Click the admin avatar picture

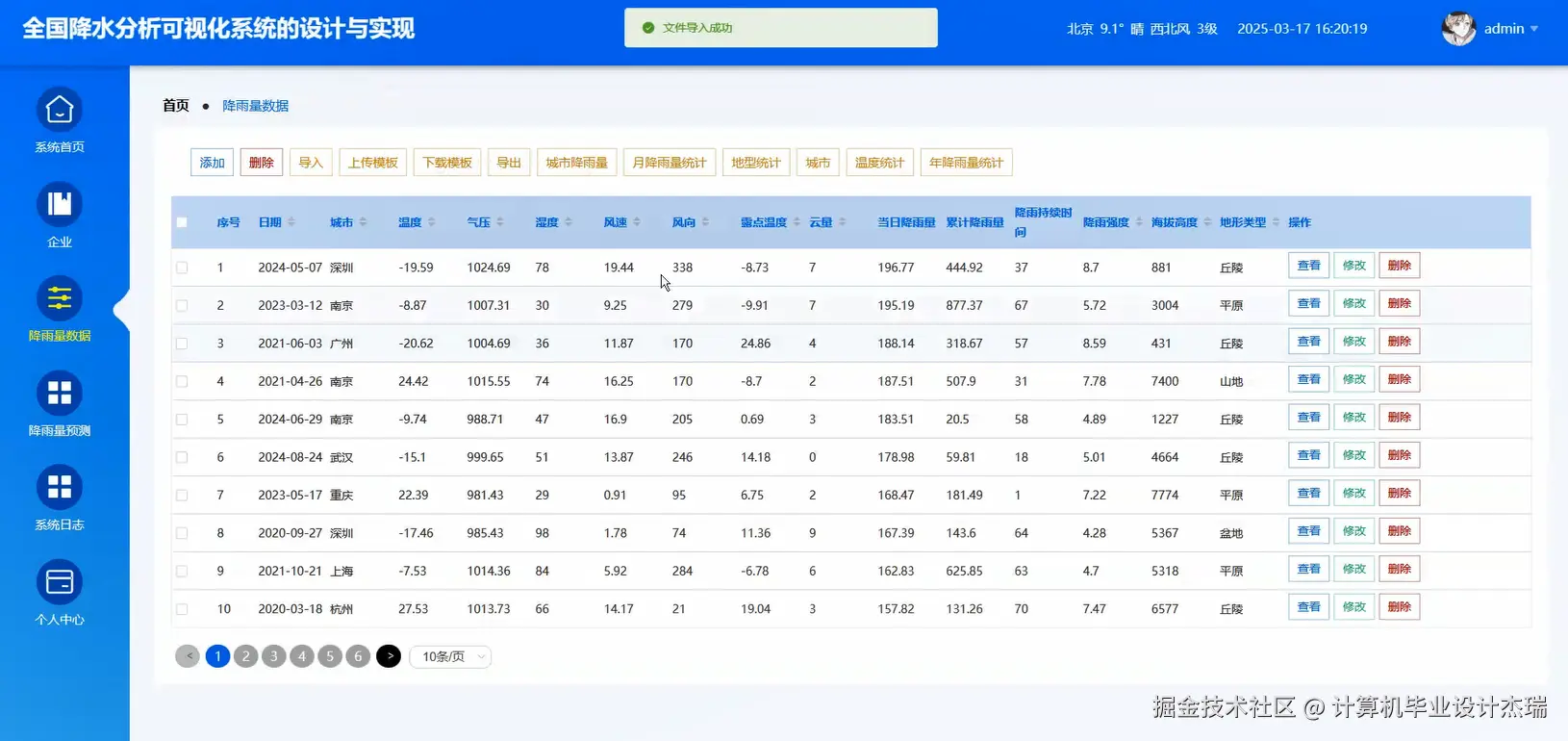(x=1458, y=29)
